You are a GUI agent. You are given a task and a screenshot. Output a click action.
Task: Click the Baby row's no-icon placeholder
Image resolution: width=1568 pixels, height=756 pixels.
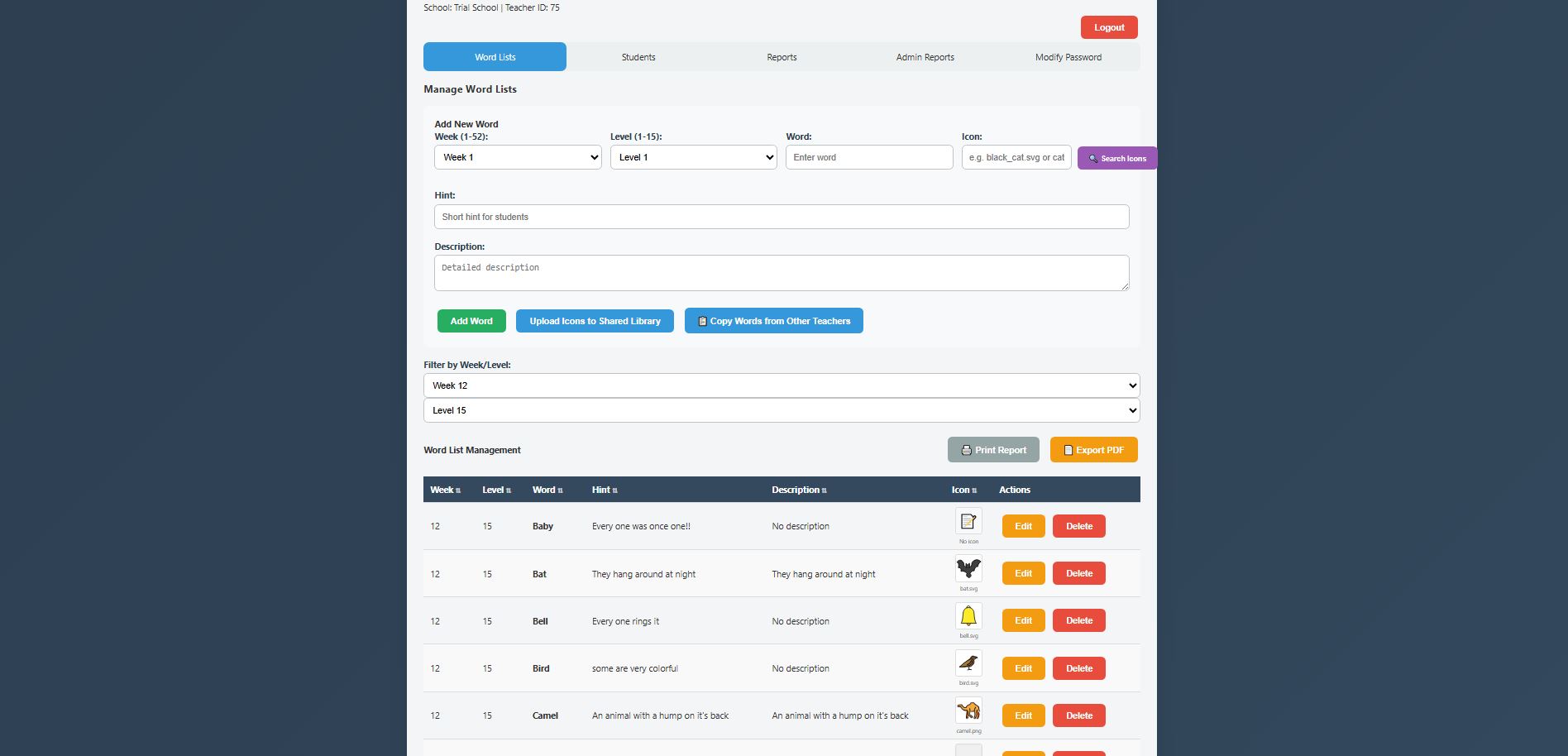tap(968, 521)
